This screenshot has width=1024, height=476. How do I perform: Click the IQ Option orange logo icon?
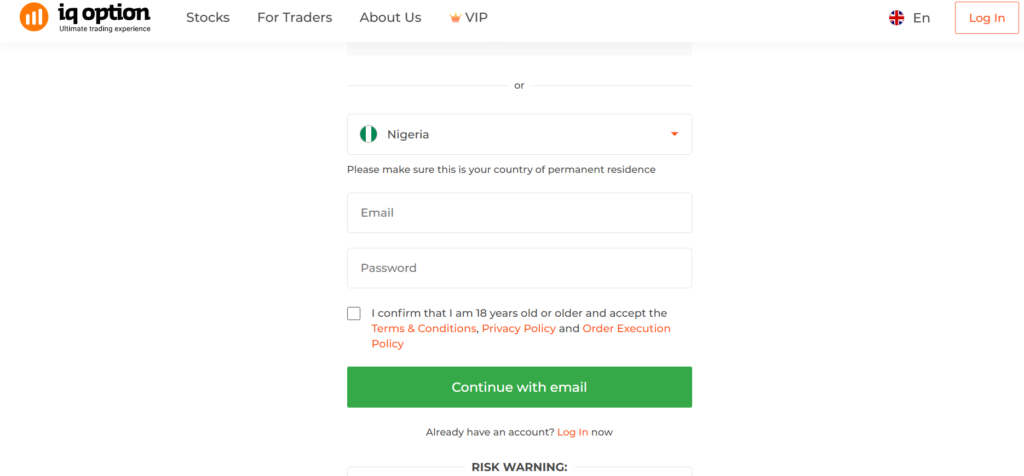pos(34,17)
